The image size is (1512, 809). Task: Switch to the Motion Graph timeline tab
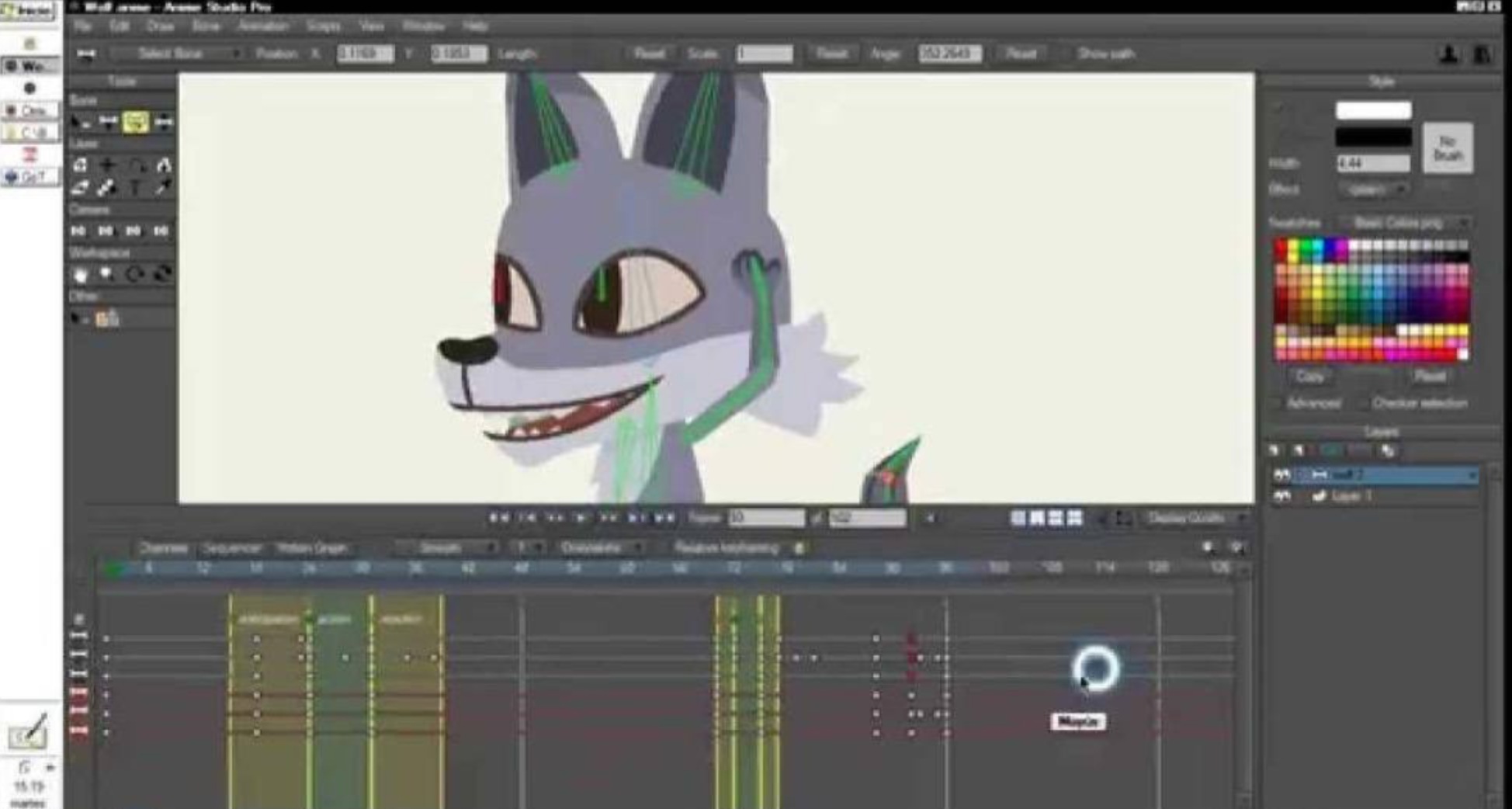[x=311, y=548]
